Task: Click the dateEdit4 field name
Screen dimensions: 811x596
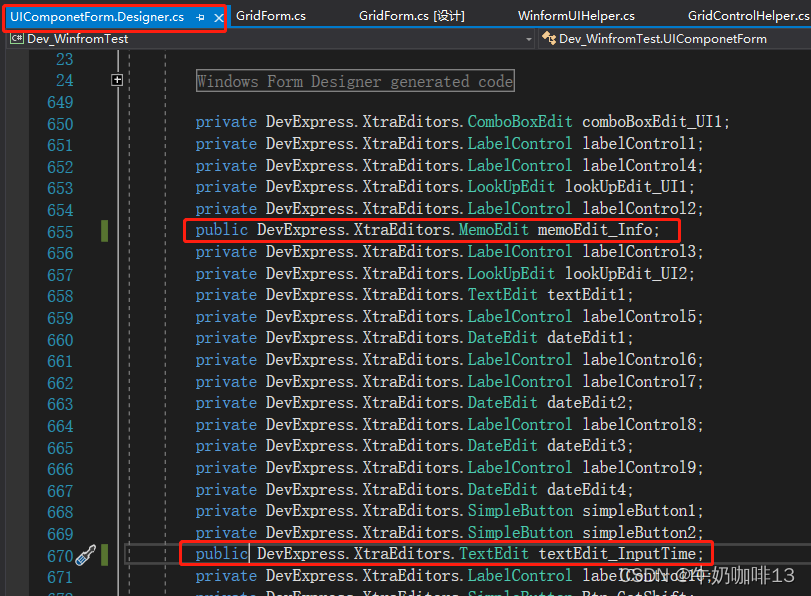Action: pyautogui.click(x=586, y=489)
